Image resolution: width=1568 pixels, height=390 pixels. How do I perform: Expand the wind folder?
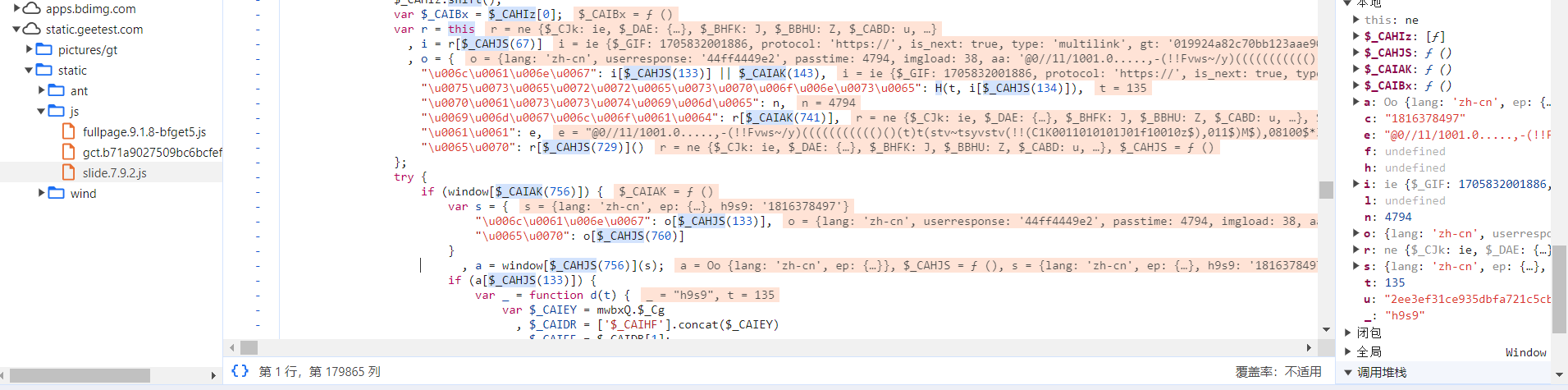pyautogui.click(x=42, y=193)
